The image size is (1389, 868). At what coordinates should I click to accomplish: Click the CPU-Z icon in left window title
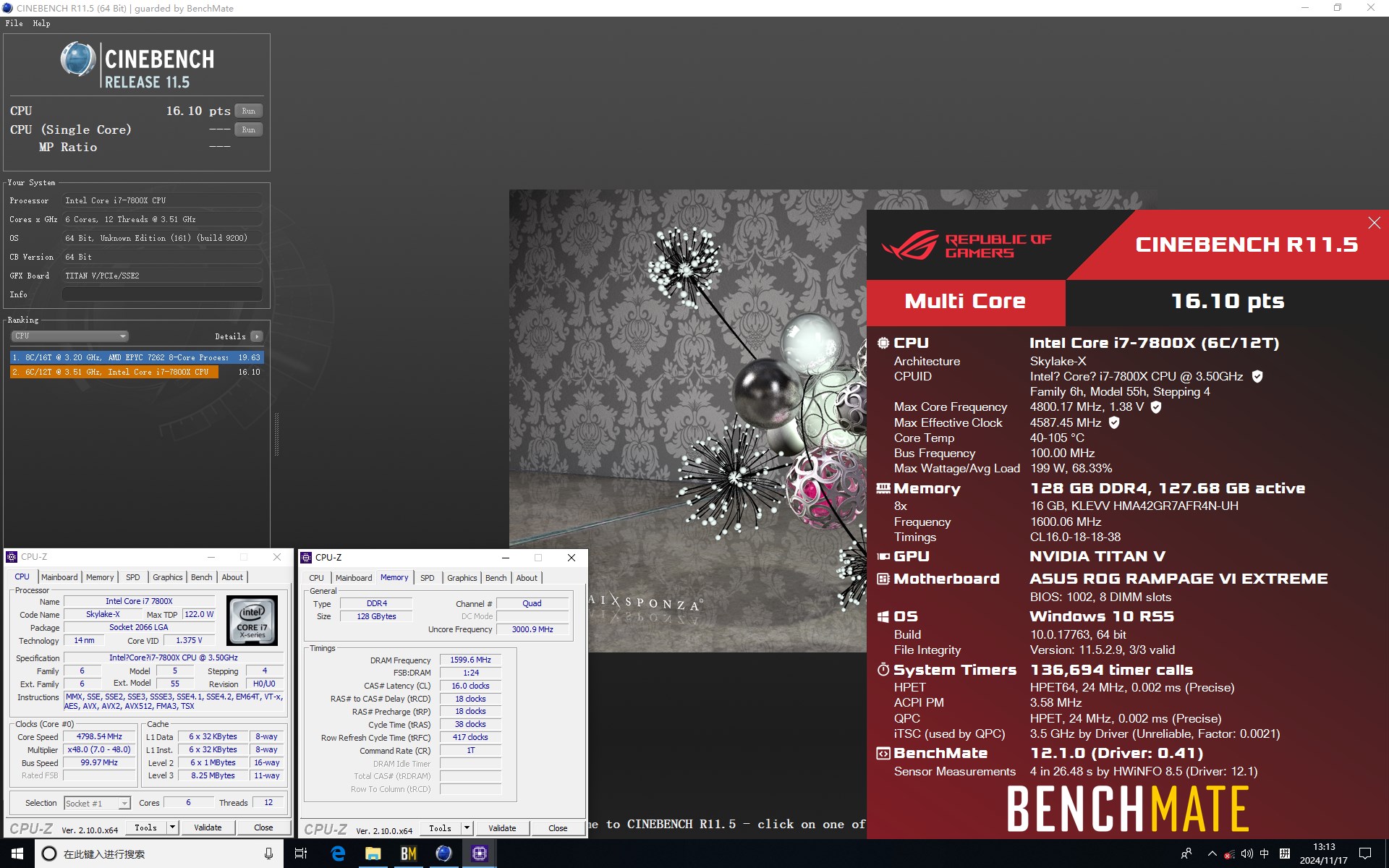(x=12, y=557)
